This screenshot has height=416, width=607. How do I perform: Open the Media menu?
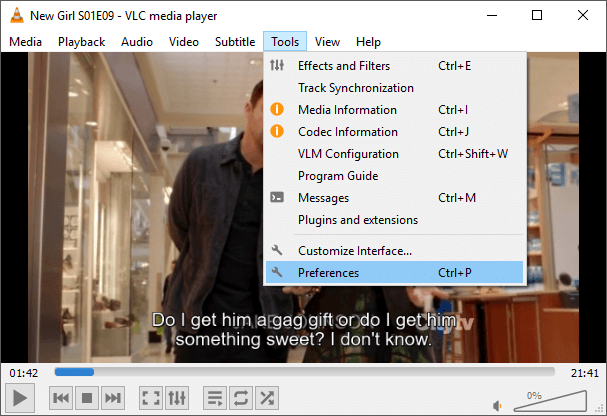[x=26, y=42]
